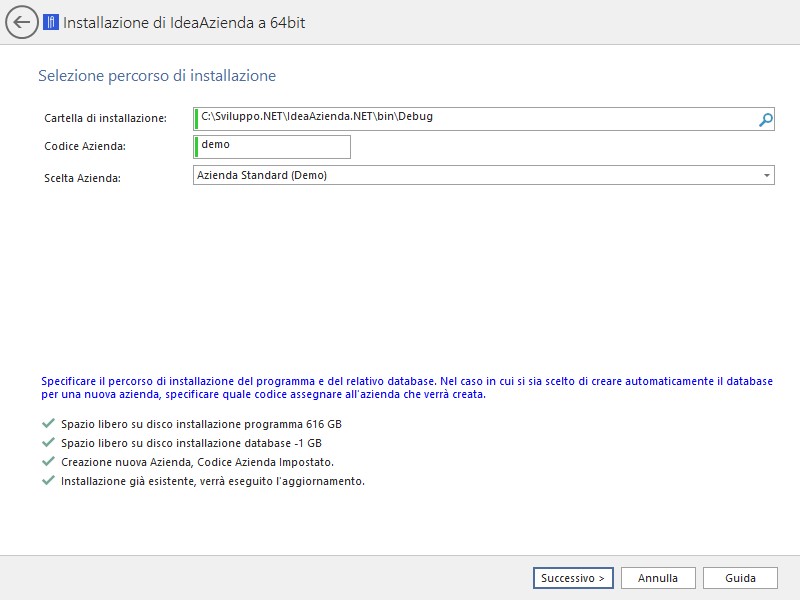Click the 'Cartella di installazione:' label
800x600 pixels.
click(x=106, y=118)
